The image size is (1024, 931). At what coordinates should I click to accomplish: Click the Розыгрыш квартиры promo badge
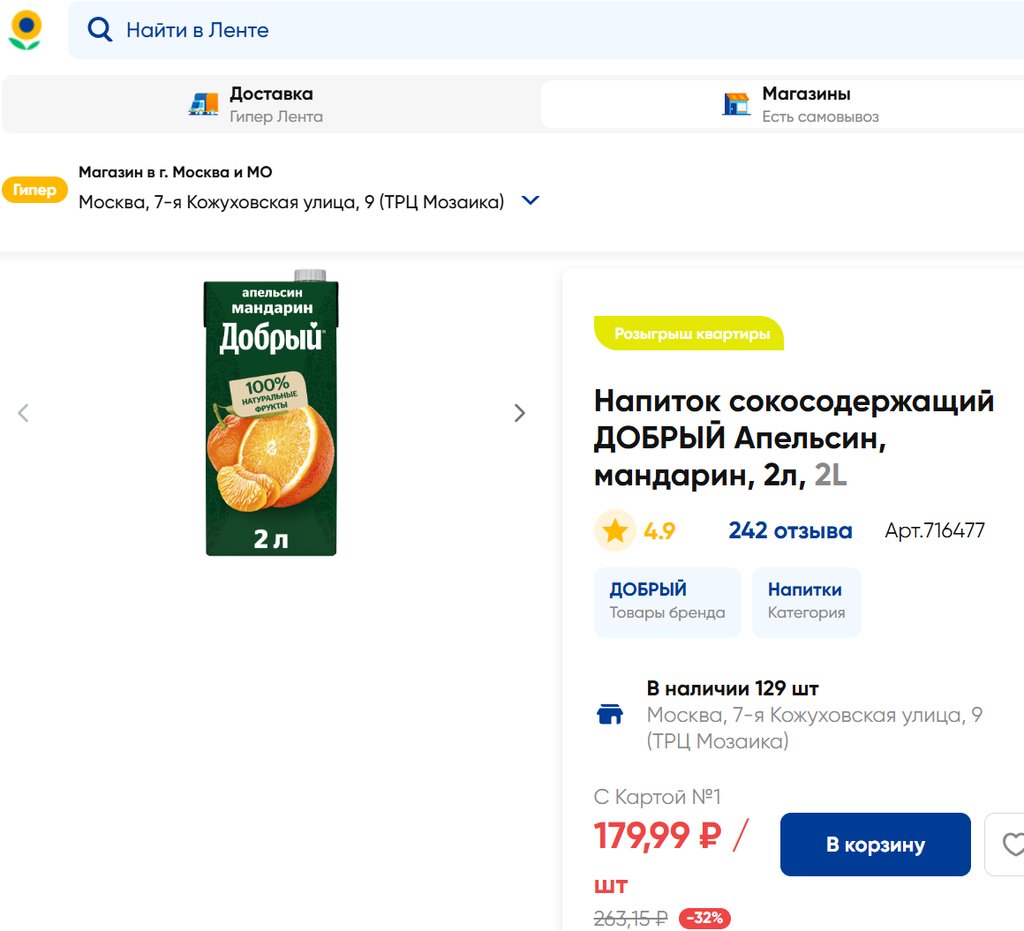coord(691,334)
